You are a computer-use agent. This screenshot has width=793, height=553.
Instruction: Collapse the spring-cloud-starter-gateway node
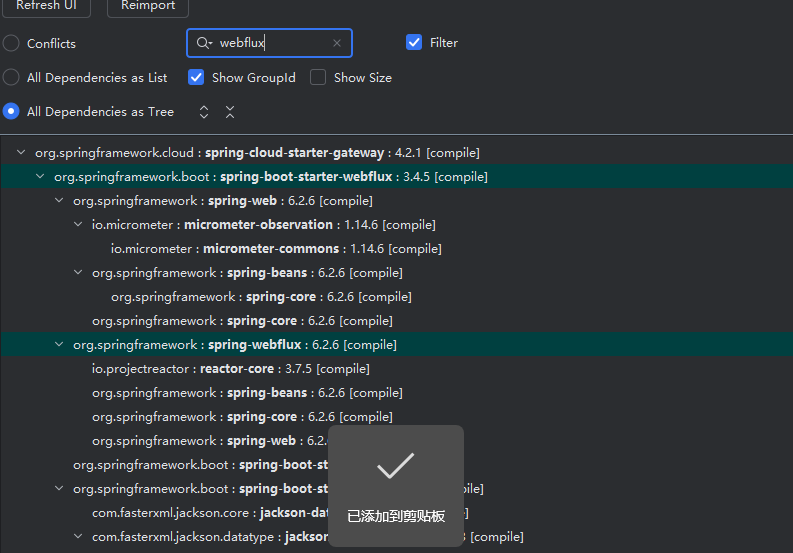tap(21, 153)
